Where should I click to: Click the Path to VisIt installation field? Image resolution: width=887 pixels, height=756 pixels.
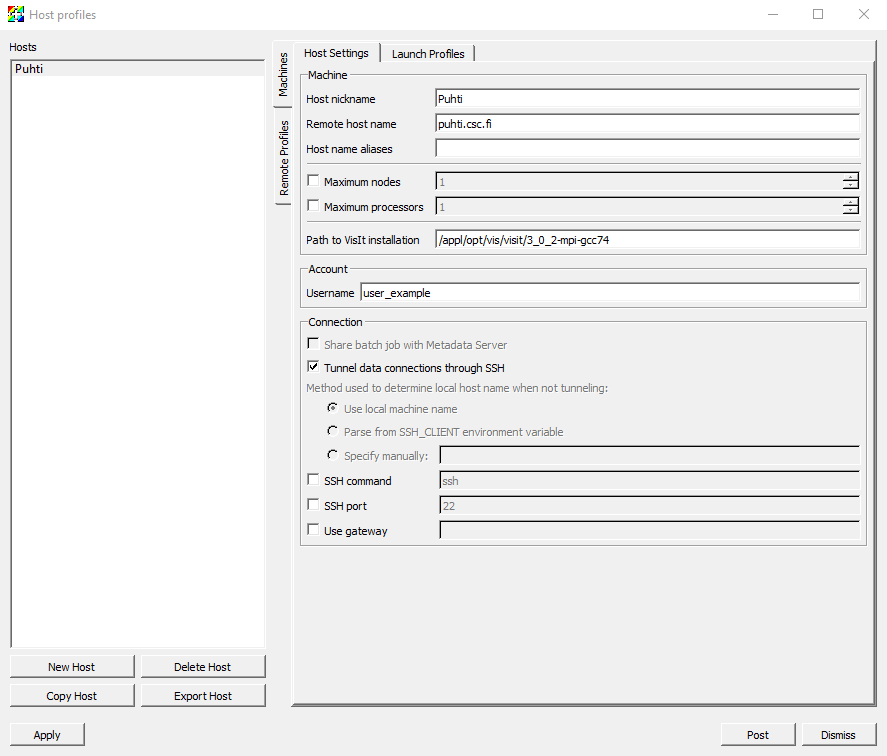click(x=647, y=240)
